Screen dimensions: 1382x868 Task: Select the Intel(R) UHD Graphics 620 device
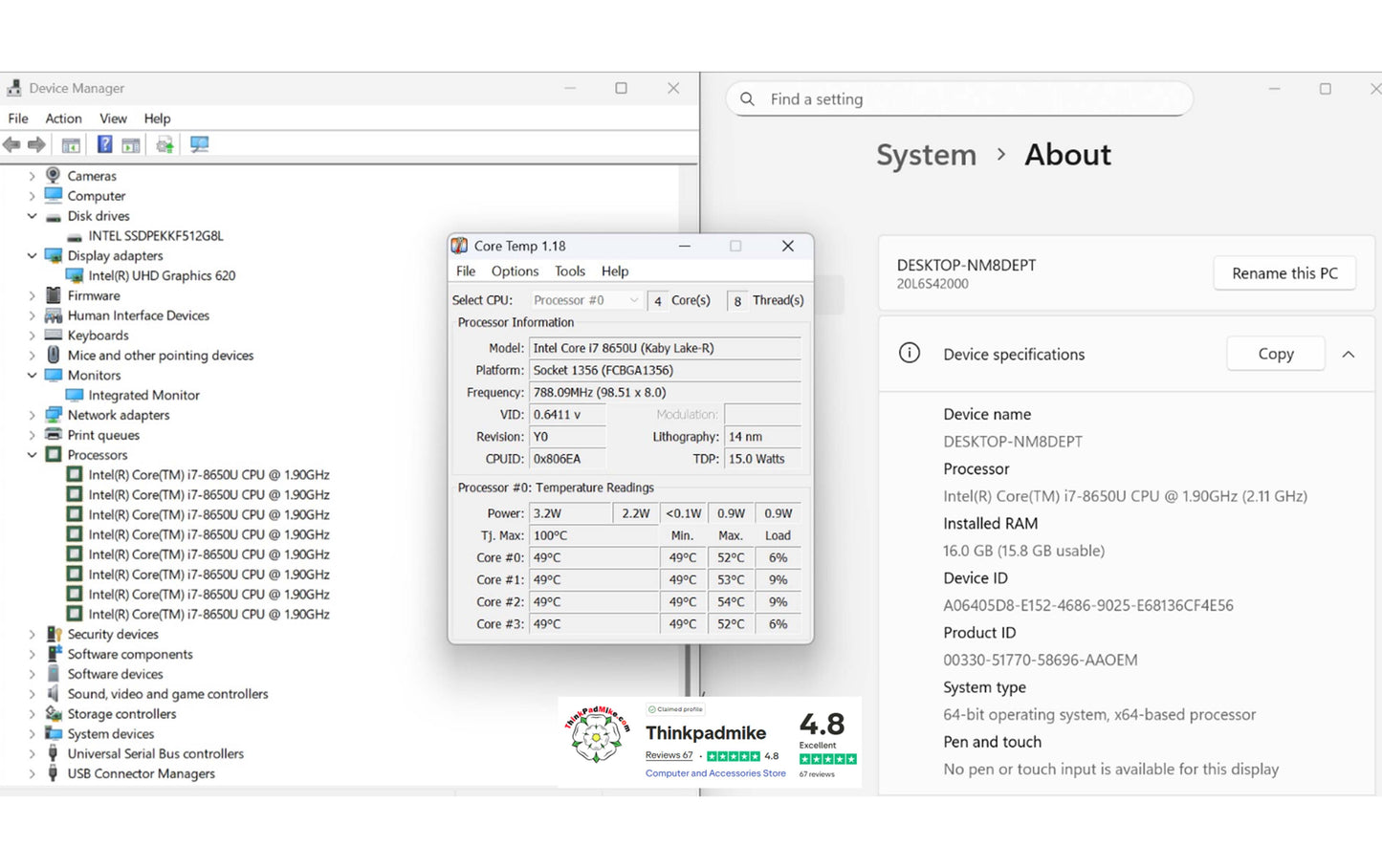pyautogui.click(x=162, y=275)
